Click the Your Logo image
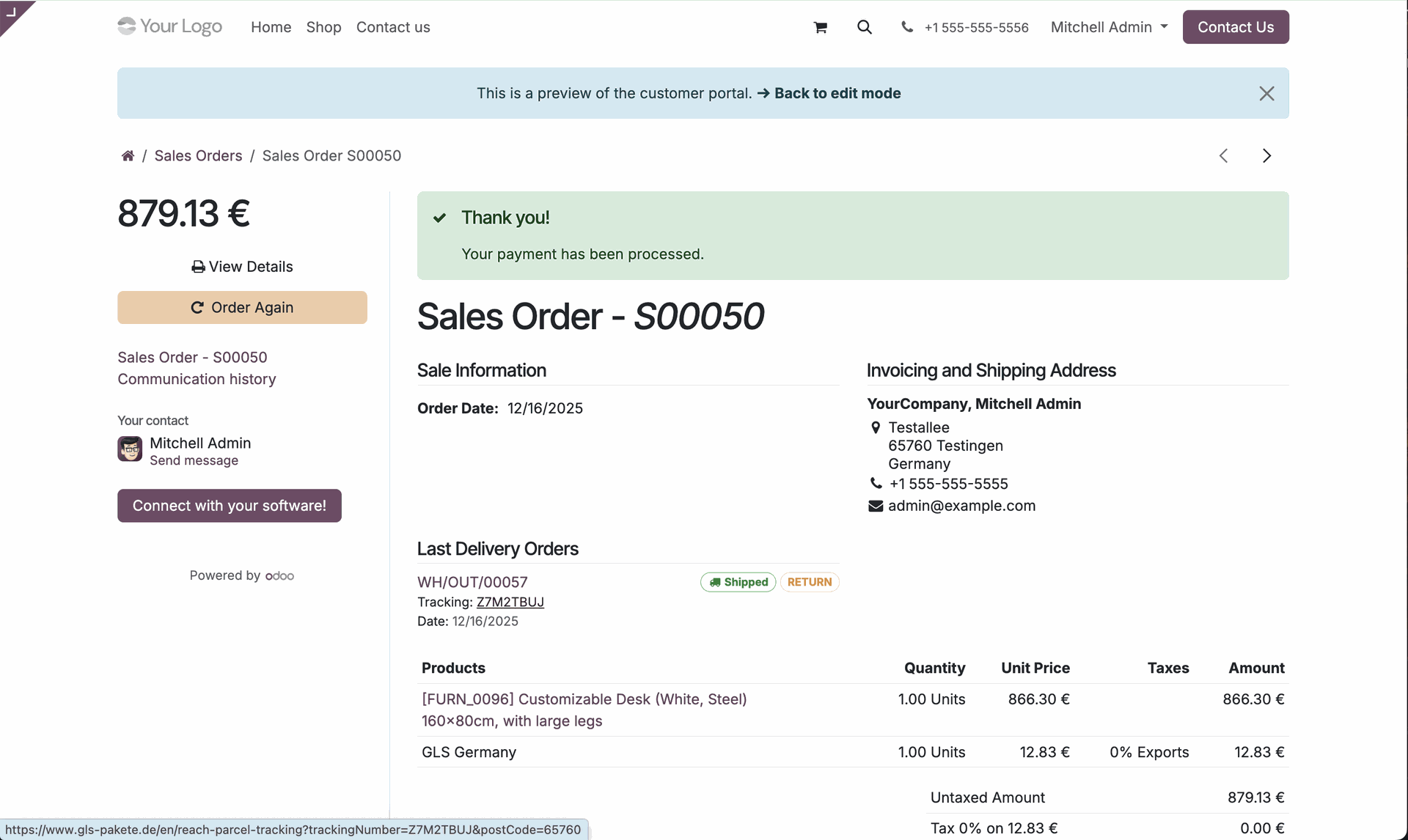Screen dimensions: 1408x840 170,26
